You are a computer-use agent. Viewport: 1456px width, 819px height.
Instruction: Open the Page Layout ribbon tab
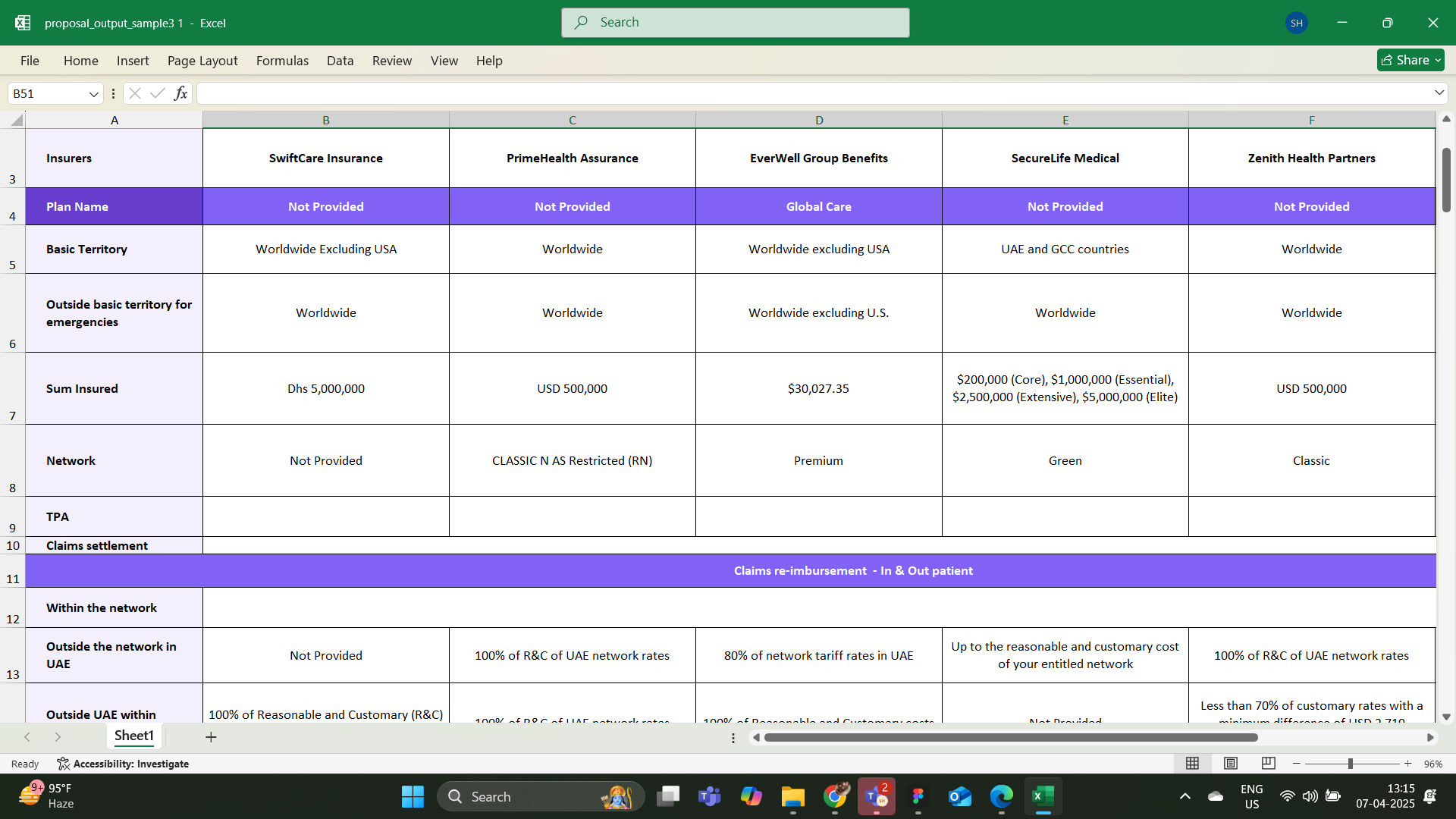[x=202, y=61]
